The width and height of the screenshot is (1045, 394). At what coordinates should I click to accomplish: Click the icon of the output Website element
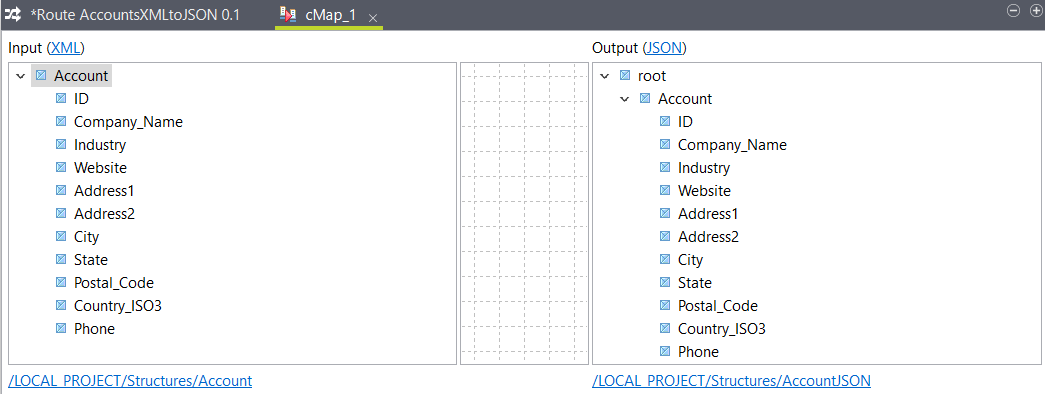click(x=665, y=190)
